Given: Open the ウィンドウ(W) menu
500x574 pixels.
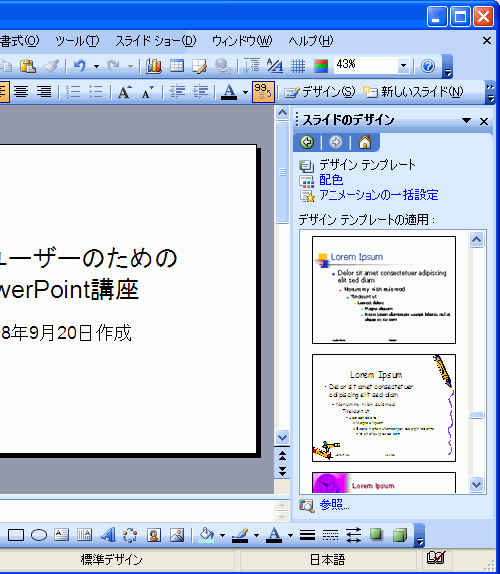Looking at the screenshot, I should (242, 41).
